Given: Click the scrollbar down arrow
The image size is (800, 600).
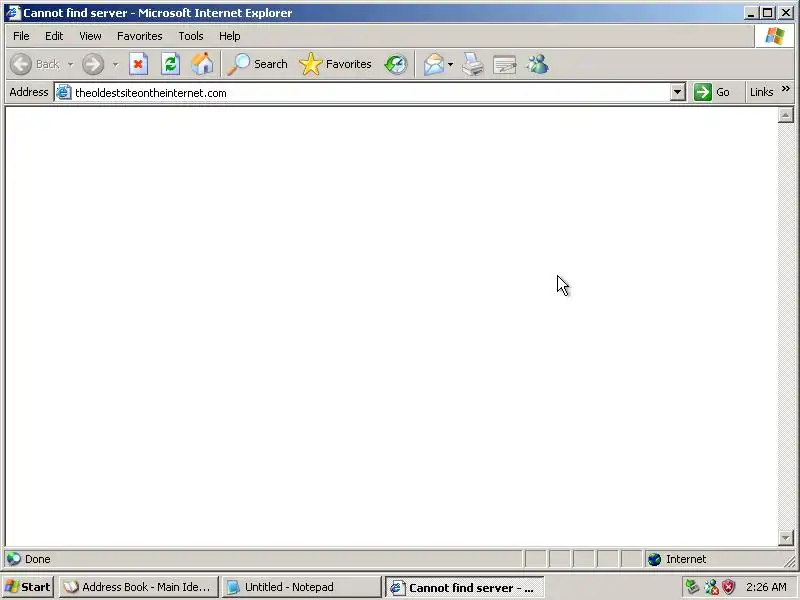Looking at the screenshot, I should click(786, 537).
